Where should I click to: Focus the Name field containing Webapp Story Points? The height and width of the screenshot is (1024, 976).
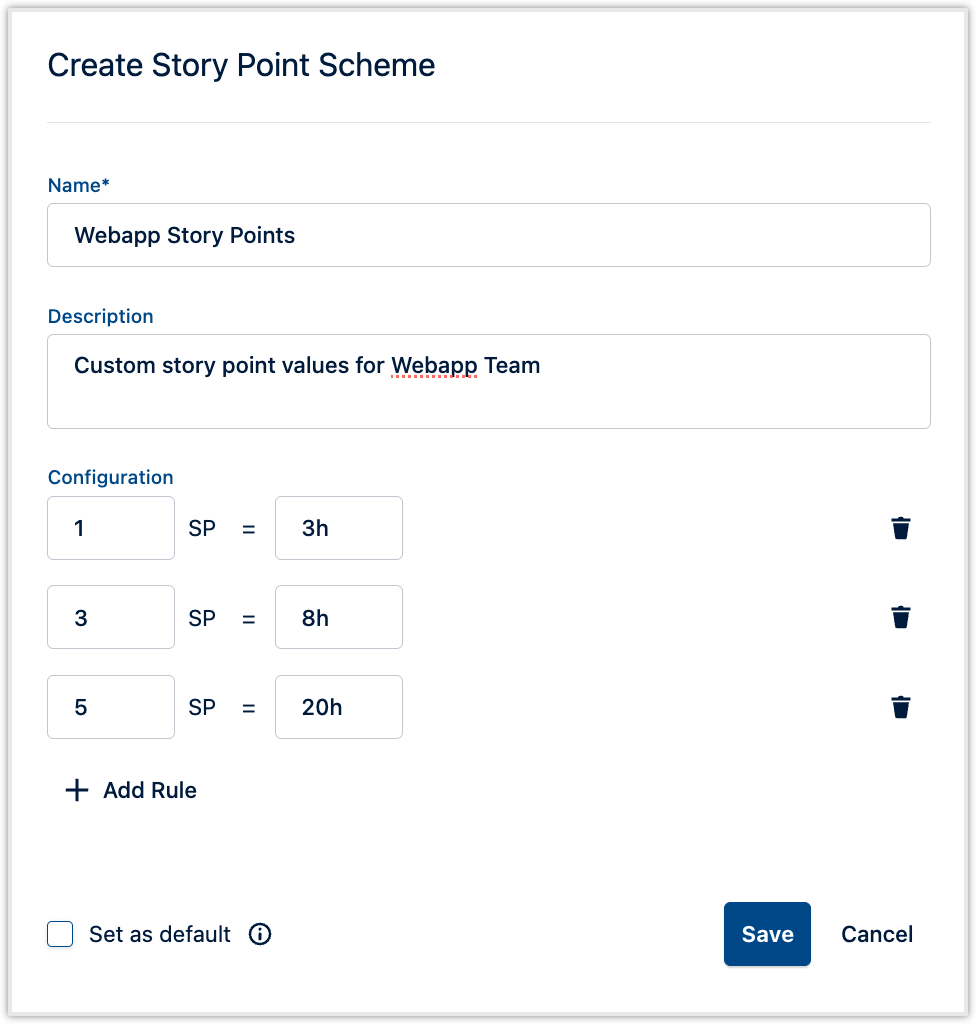pyautogui.click(x=488, y=235)
